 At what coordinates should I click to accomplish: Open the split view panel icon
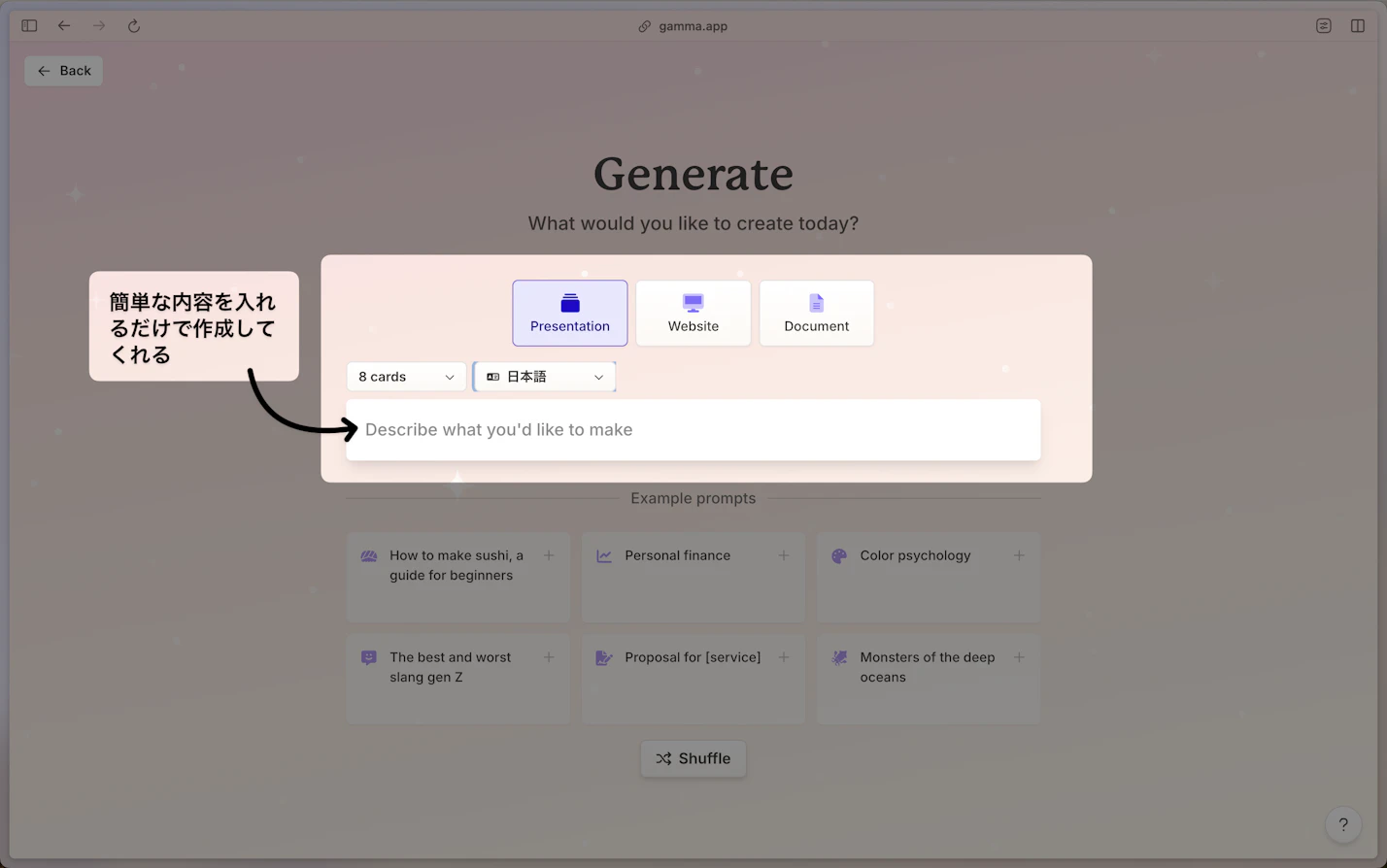pyautogui.click(x=1358, y=26)
